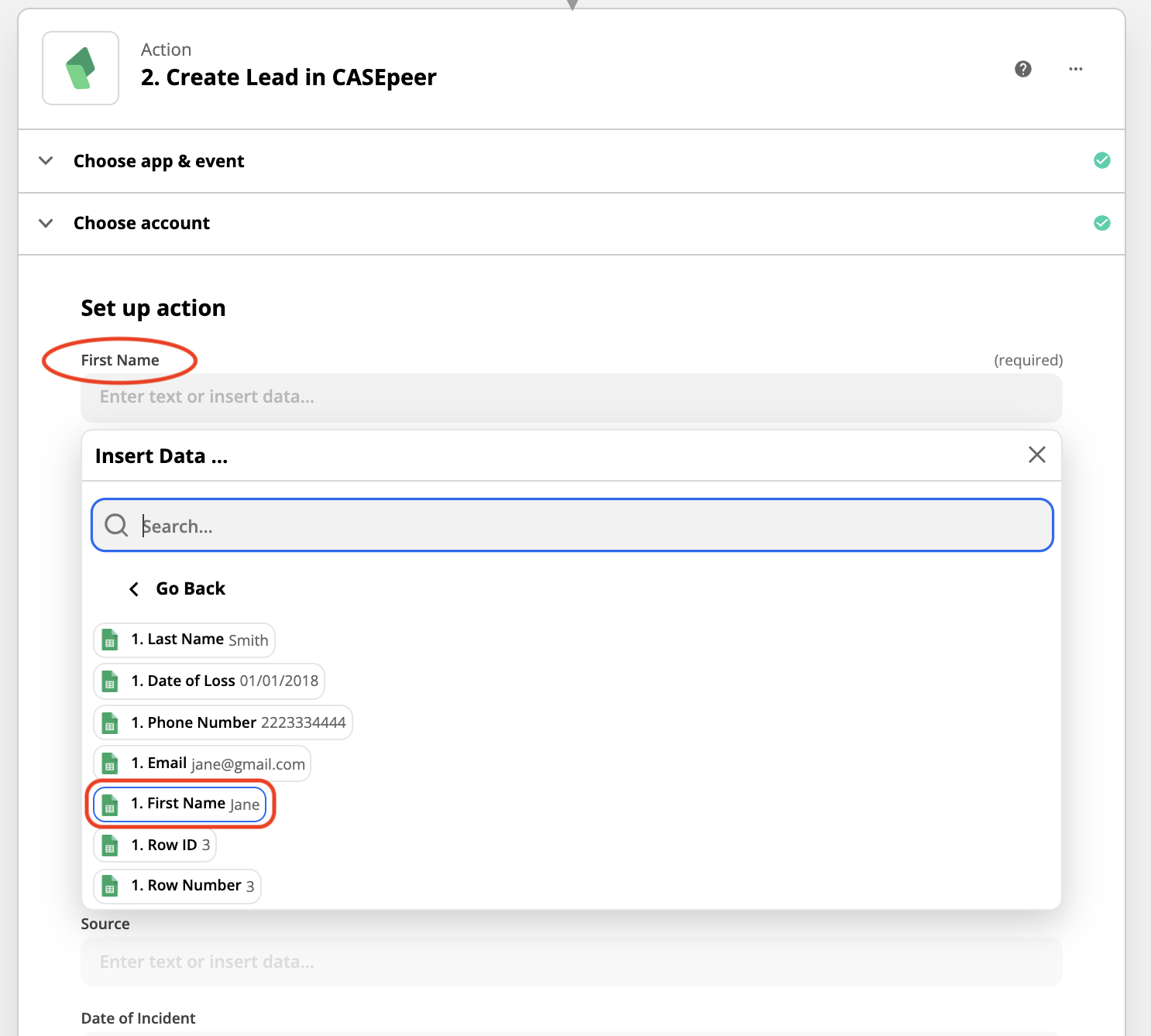1151x1036 pixels.
Task: Insert the Phone Number 2223334444 pill
Action: click(223, 722)
